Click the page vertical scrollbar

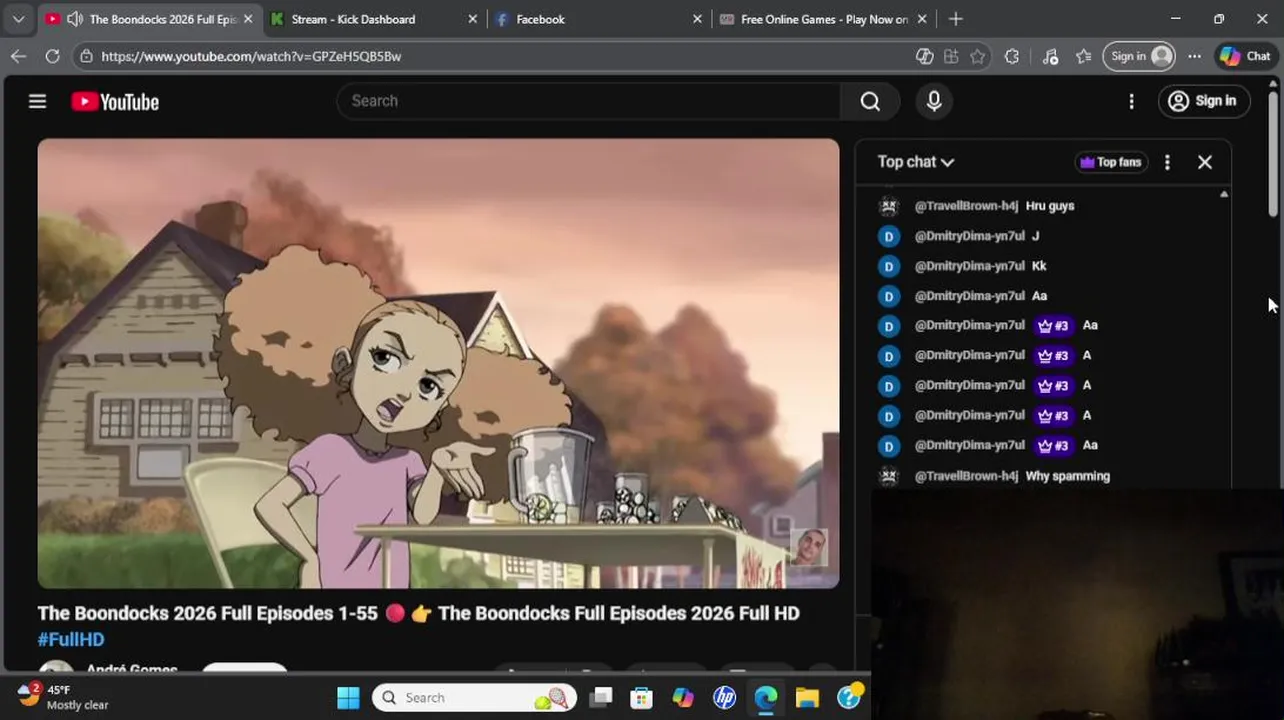[1273, 153]
